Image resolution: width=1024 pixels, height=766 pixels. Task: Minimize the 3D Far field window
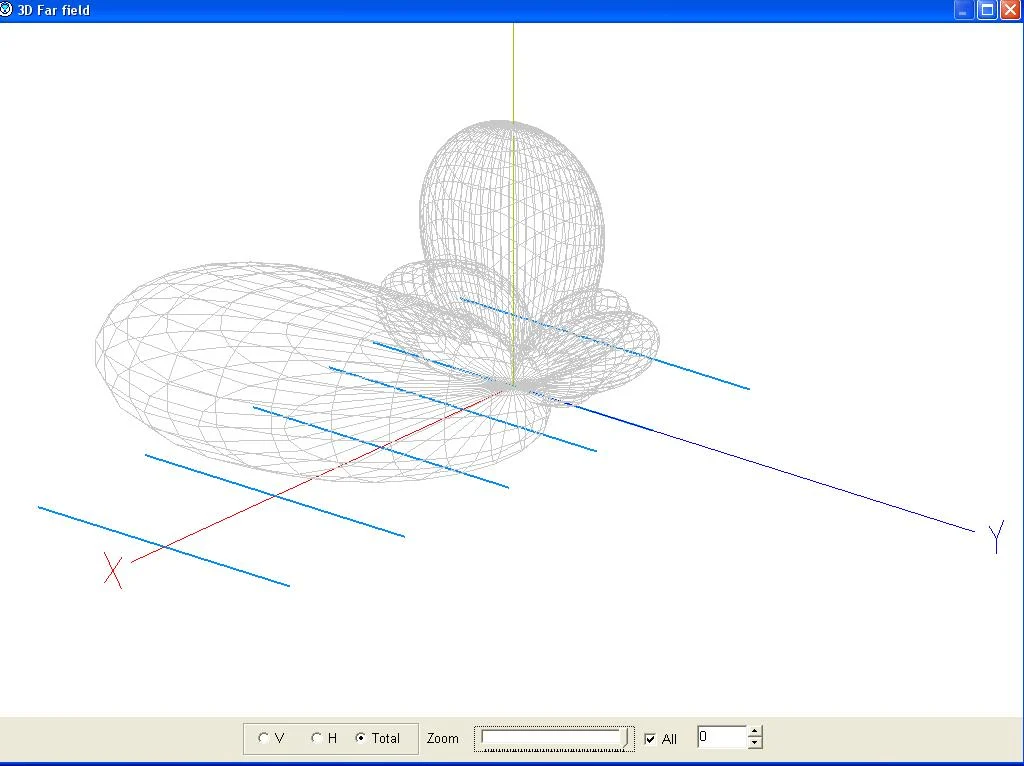(964, 10)
